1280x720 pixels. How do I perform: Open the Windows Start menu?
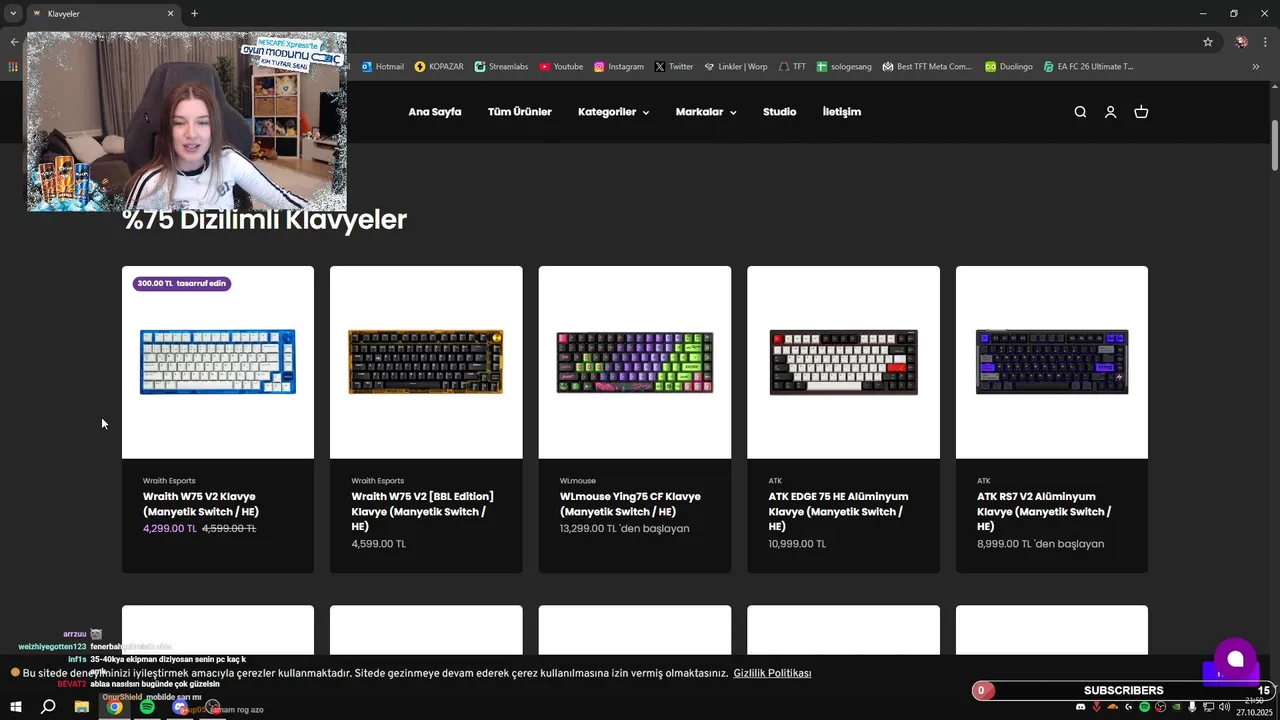click(x=15, y=707)
